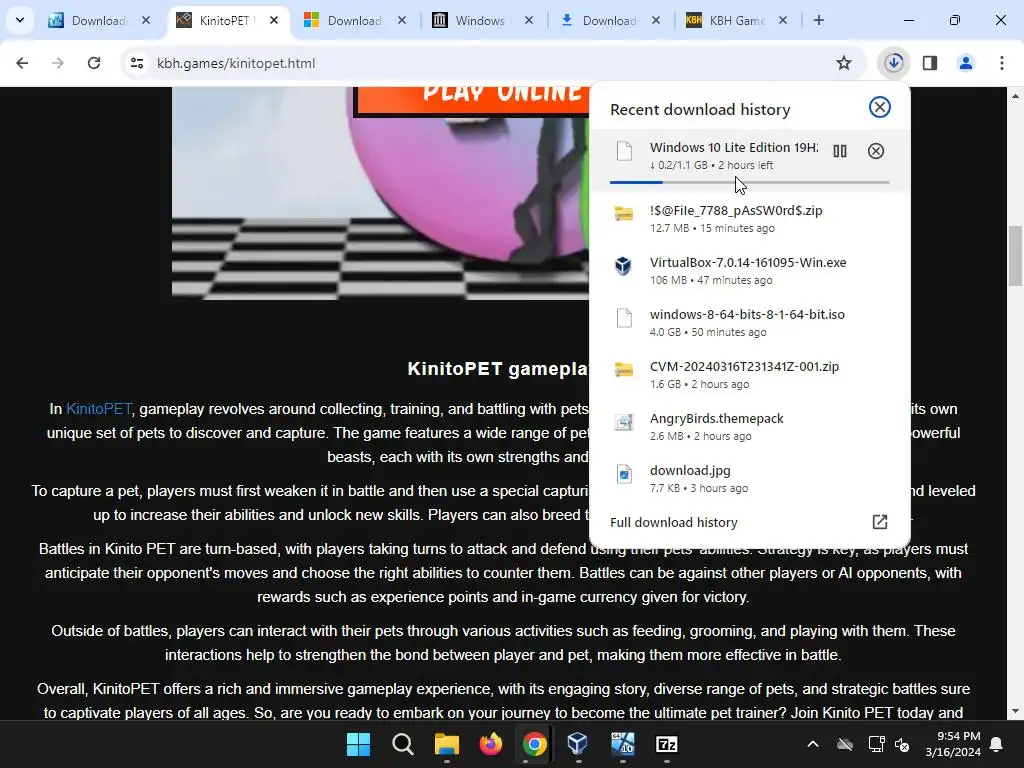
Task: Click the scrollbar down arrow
Action: [1015, 711]
